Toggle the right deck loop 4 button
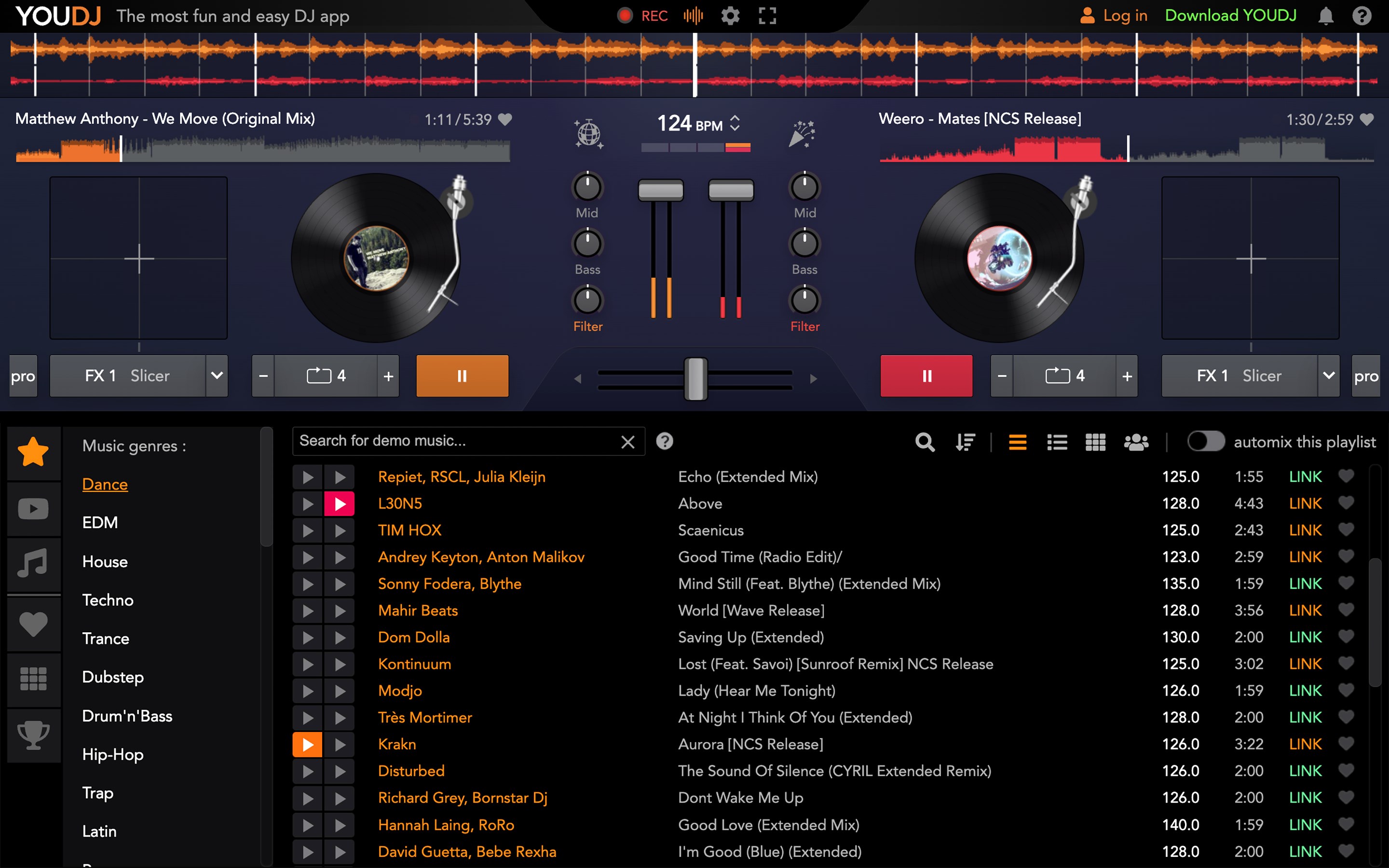The height and width of the screenshot is (868, 1389). point(1065,376)
